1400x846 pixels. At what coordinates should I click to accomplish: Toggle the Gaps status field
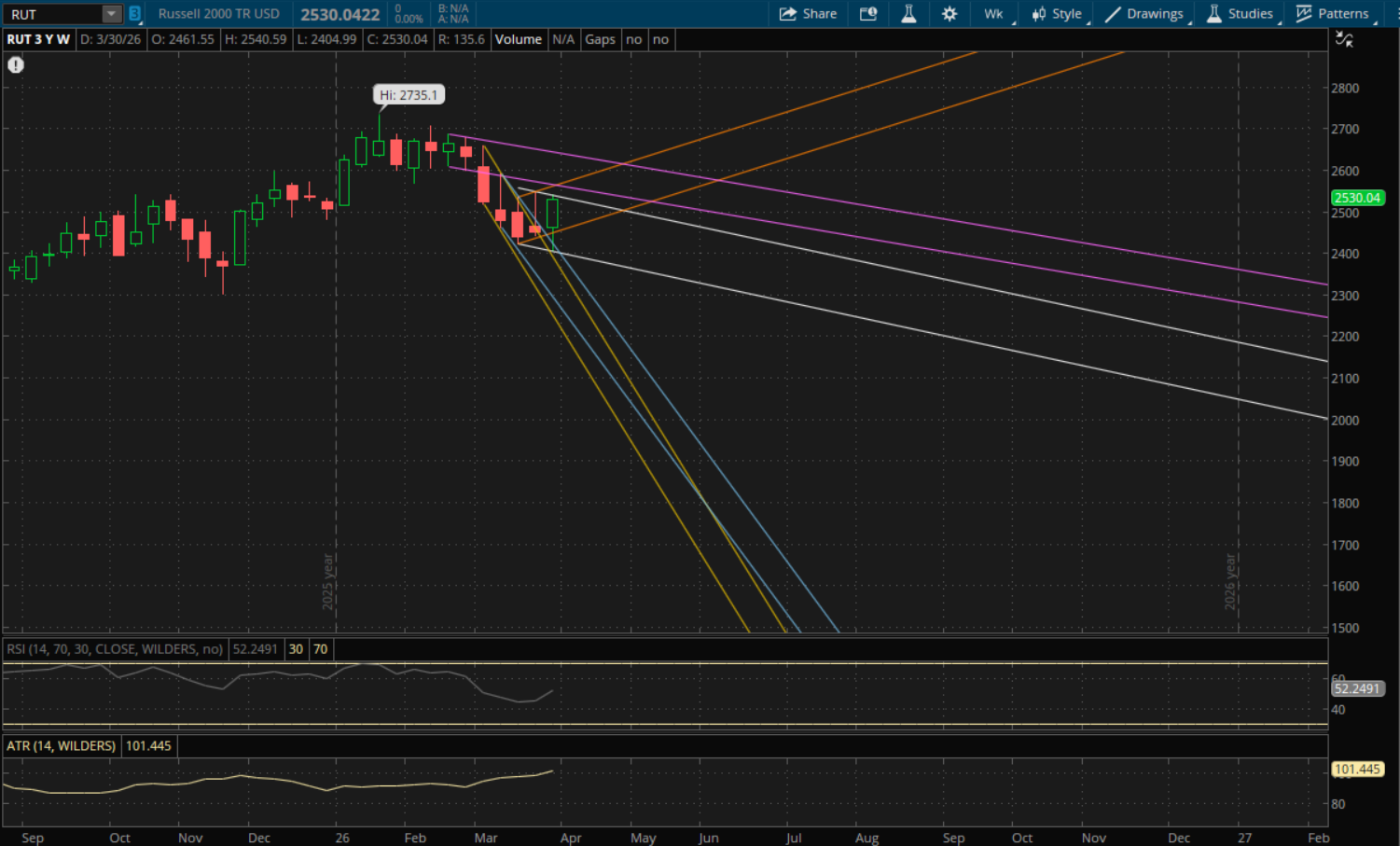[x=600, y=39]
